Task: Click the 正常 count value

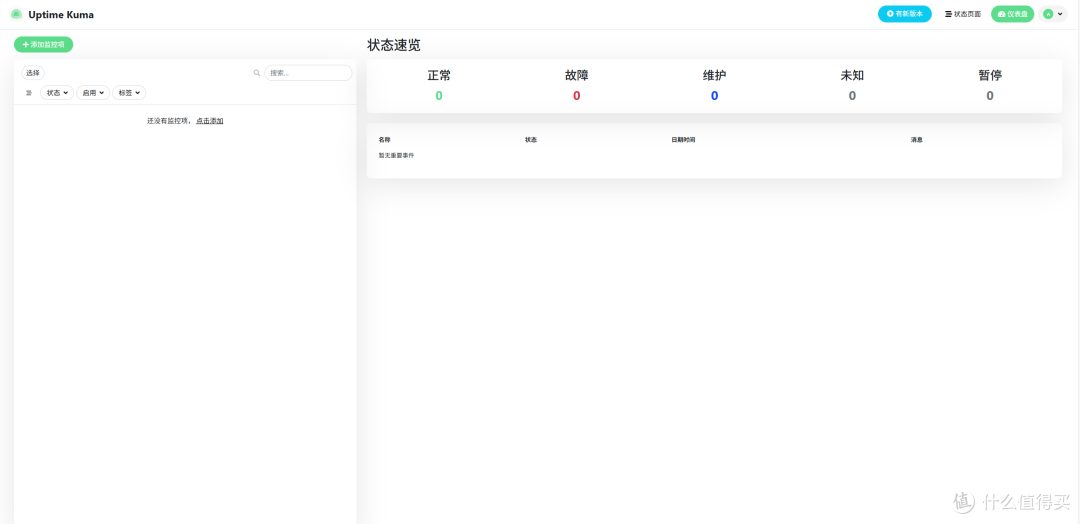Action: [439, 96]
